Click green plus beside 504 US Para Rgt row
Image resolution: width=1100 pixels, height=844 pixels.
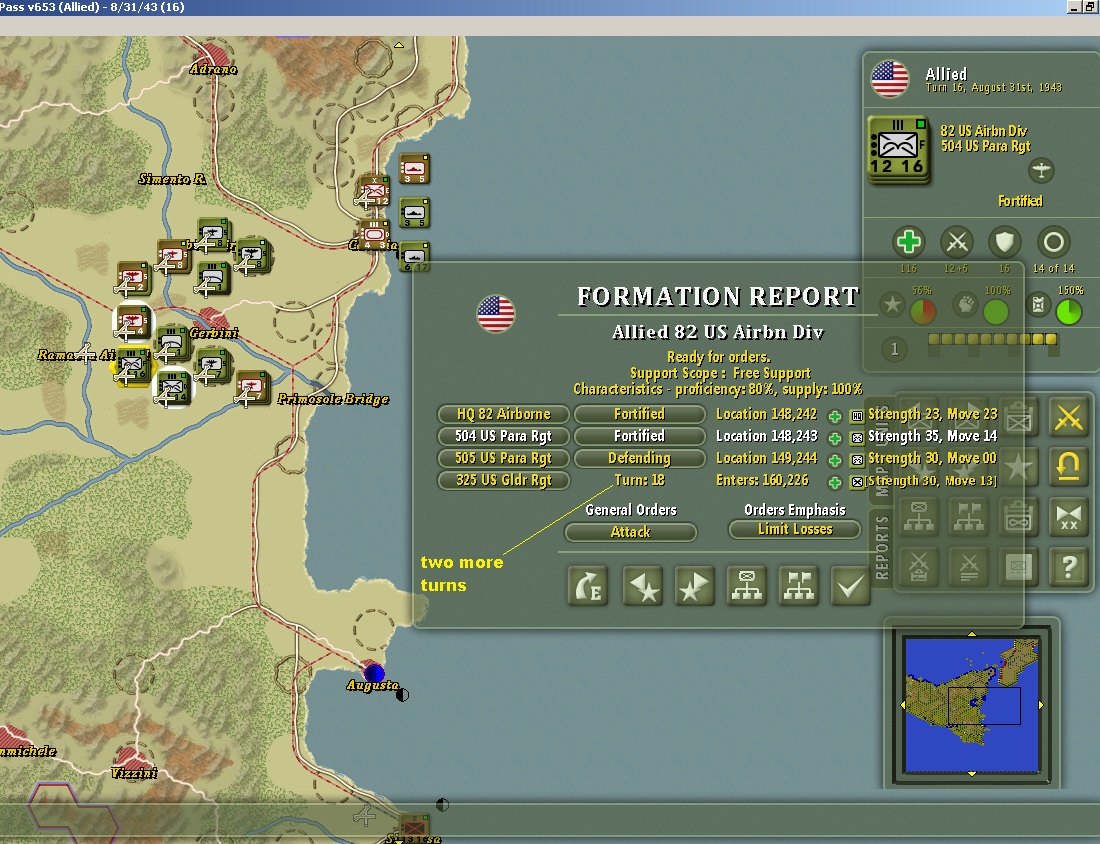[x=835, y=438]
